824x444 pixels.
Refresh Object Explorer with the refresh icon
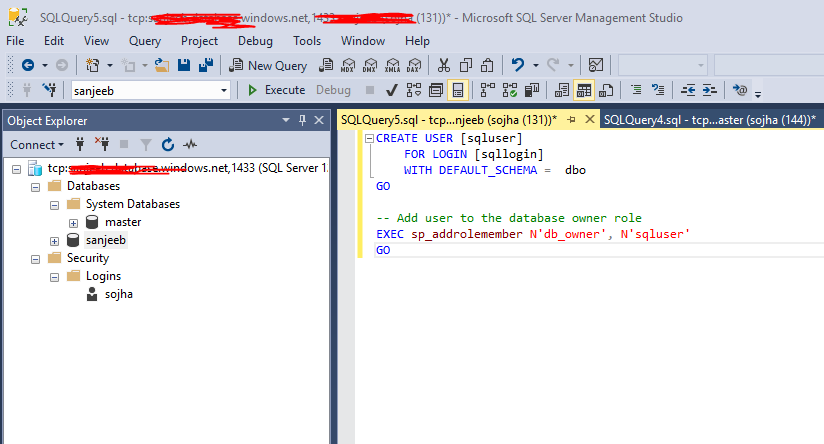click(168, 144)
